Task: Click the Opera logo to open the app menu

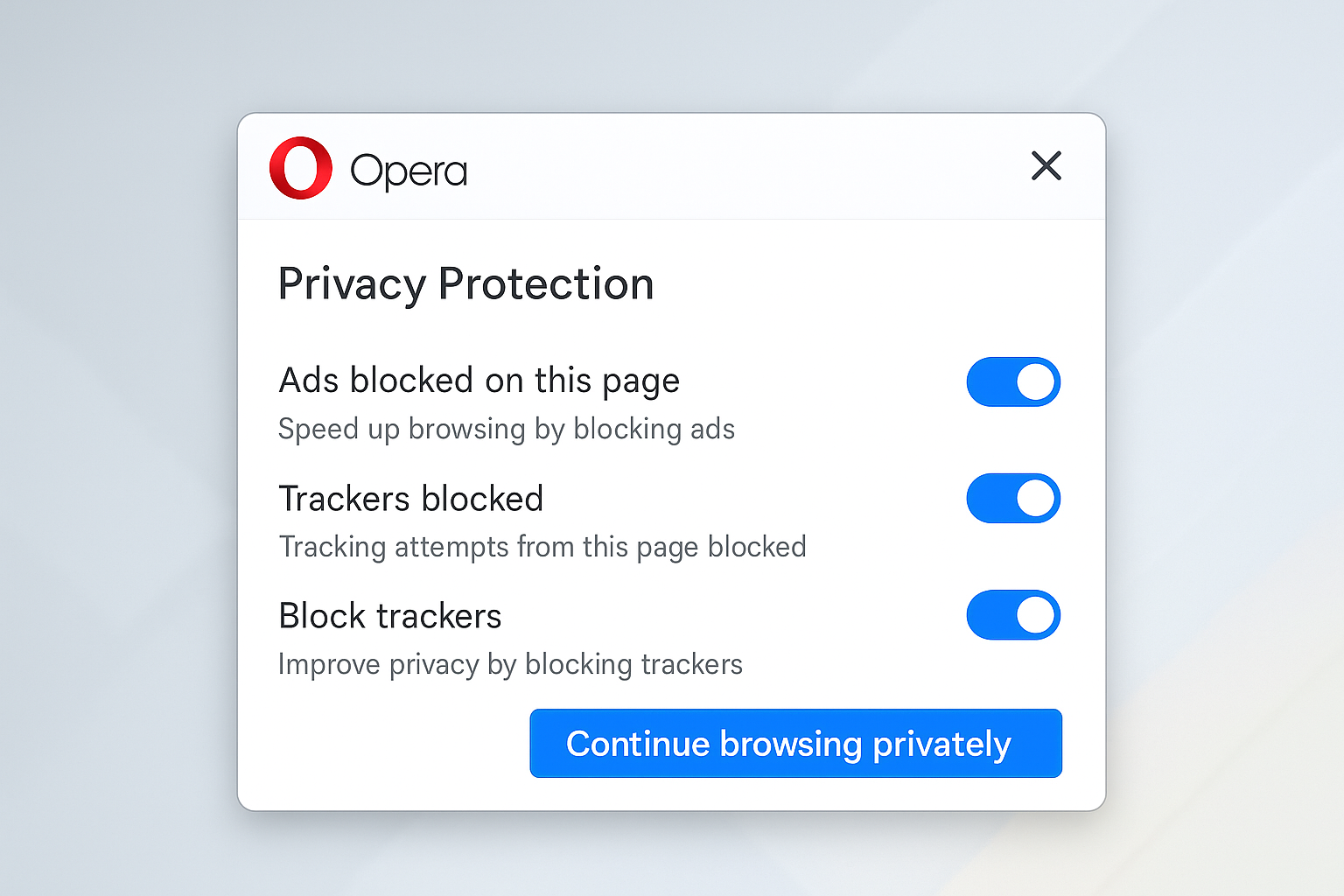Action: [x=300, y=167]
